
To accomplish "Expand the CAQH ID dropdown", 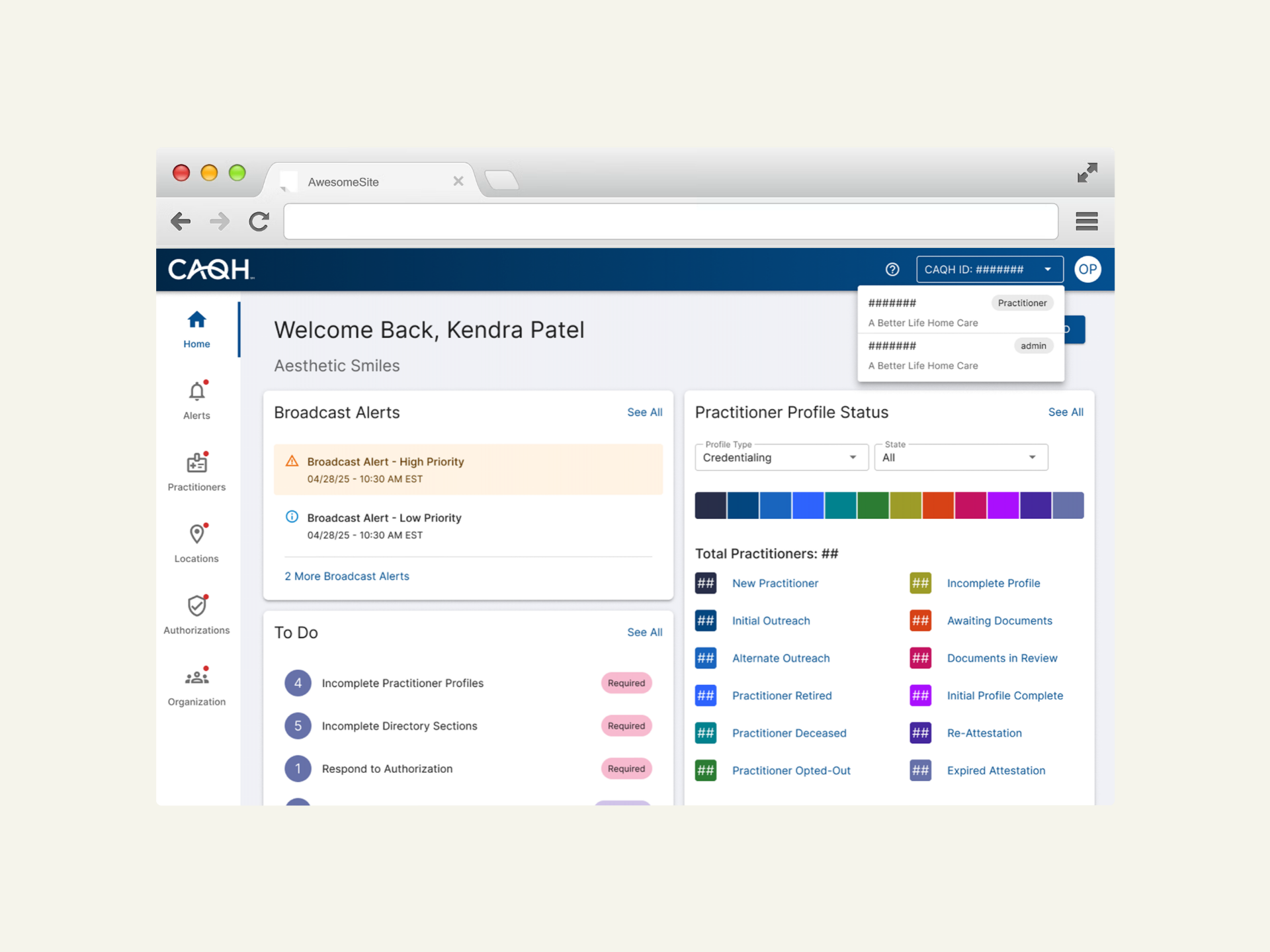I will coord(990,269).
